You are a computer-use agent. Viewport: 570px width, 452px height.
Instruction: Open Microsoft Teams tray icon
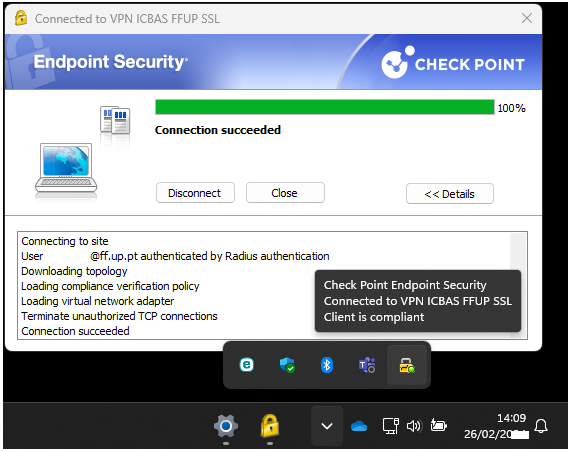point(367,365)
